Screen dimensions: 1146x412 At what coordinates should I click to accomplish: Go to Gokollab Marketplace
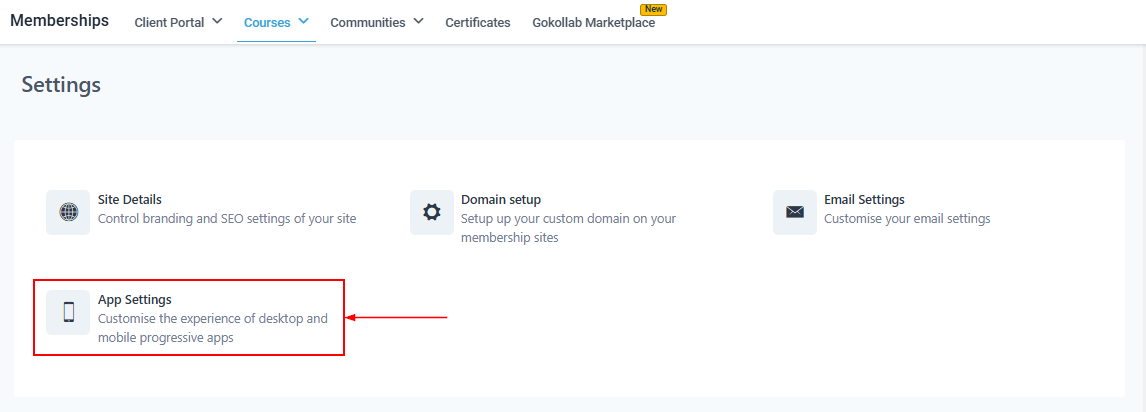(x=594, y=22)
